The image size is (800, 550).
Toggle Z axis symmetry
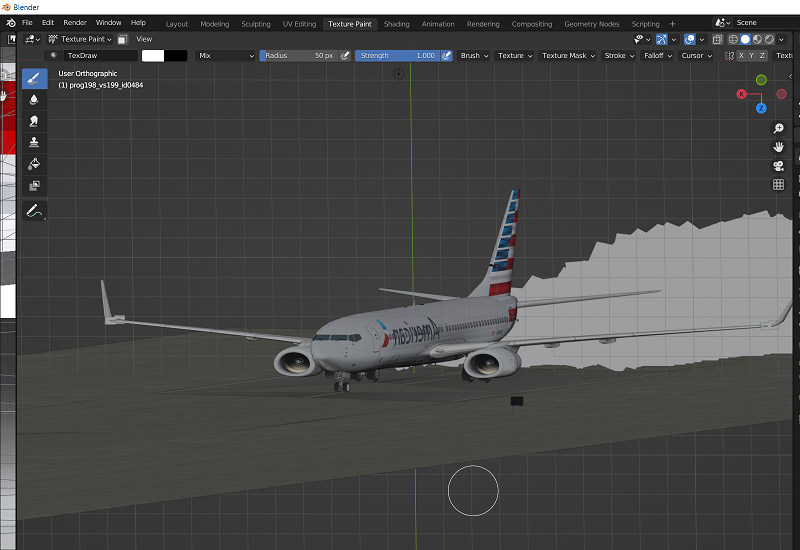coord(762,56)
